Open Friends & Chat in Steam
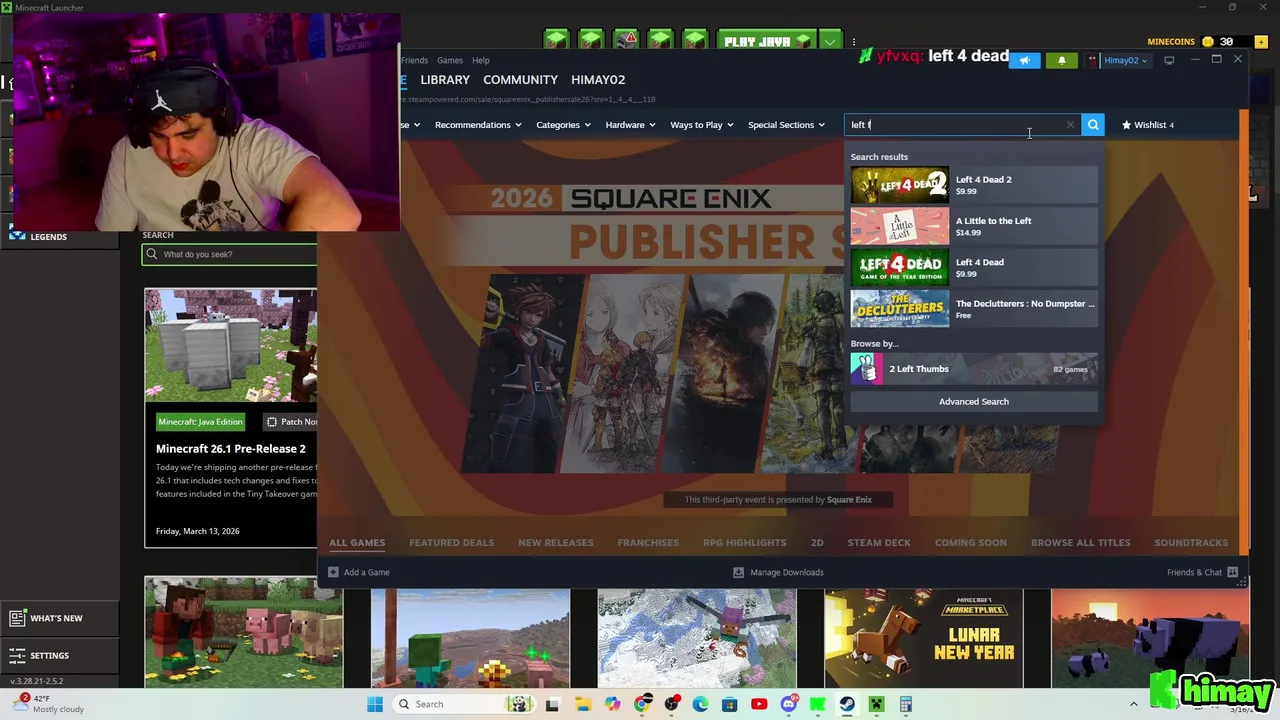The width and height of the screenshot is (1280, 720). coord(1202,572)
